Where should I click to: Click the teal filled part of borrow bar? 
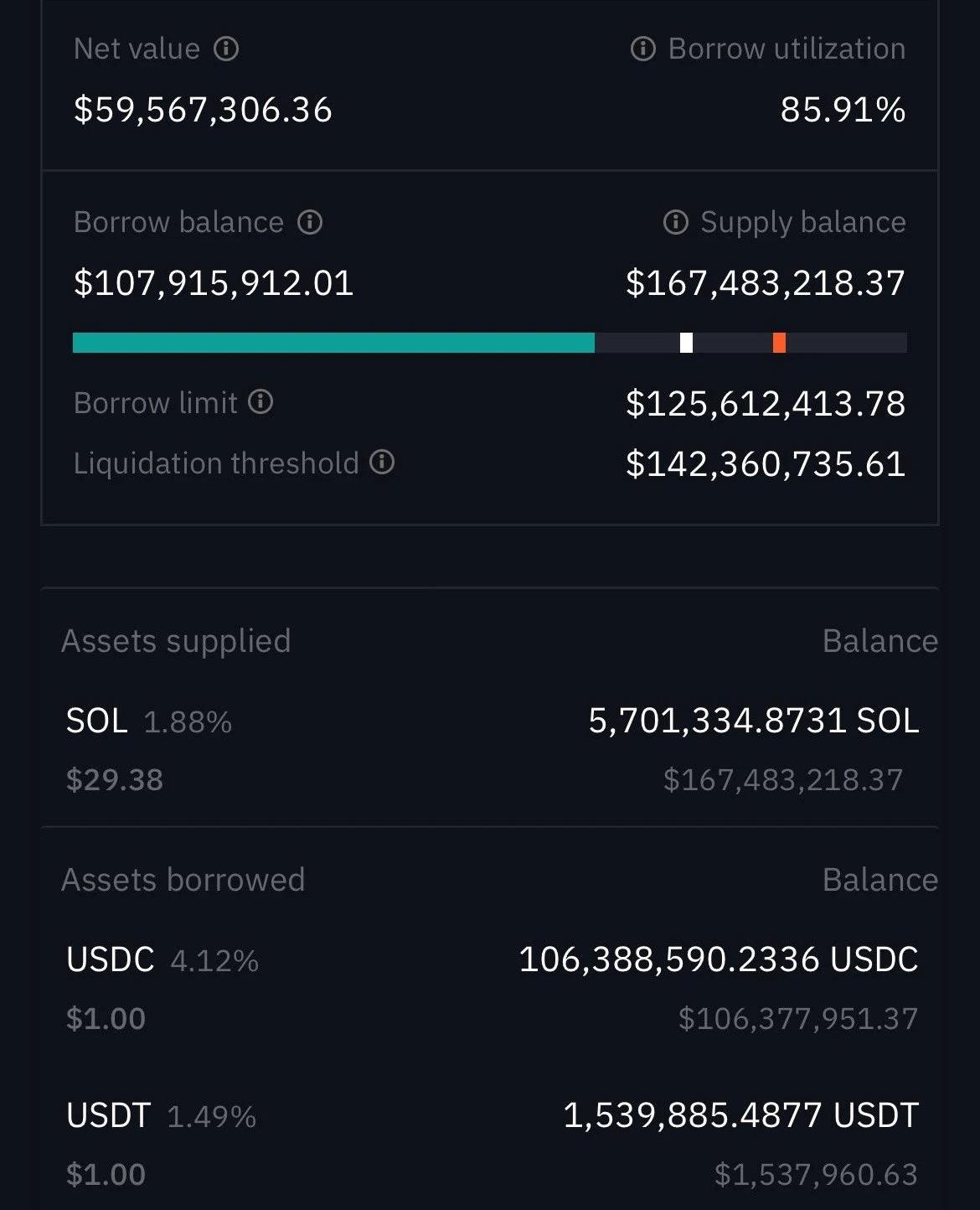click(333, 343)
